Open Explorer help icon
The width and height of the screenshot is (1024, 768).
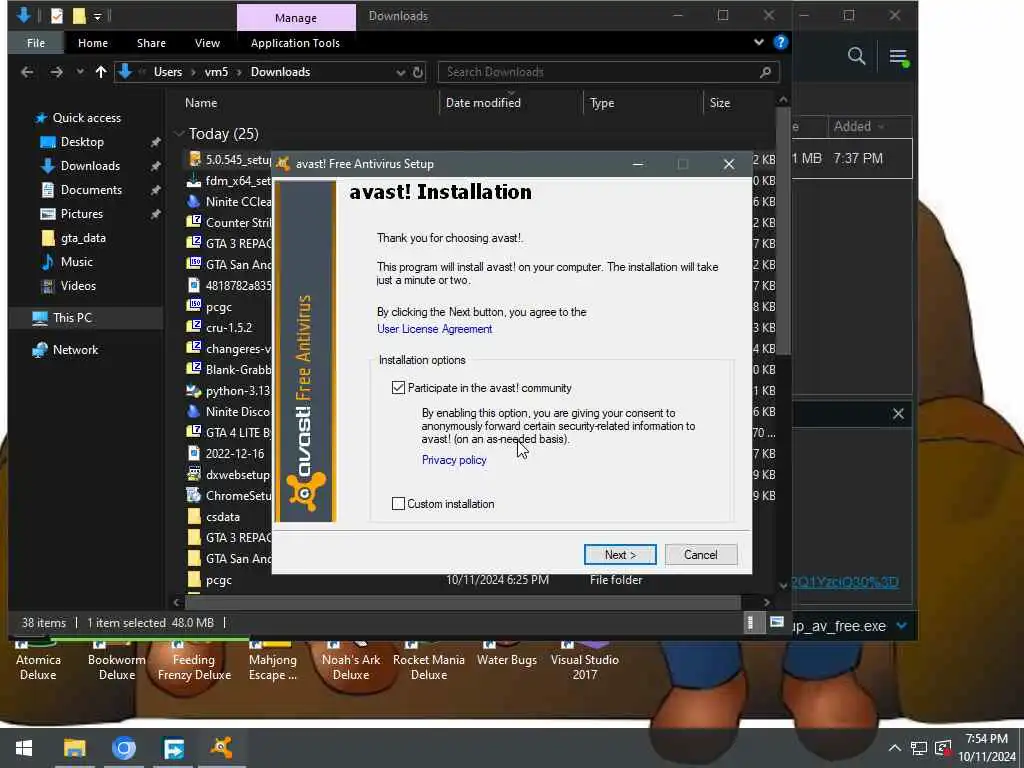coord(780,42)
